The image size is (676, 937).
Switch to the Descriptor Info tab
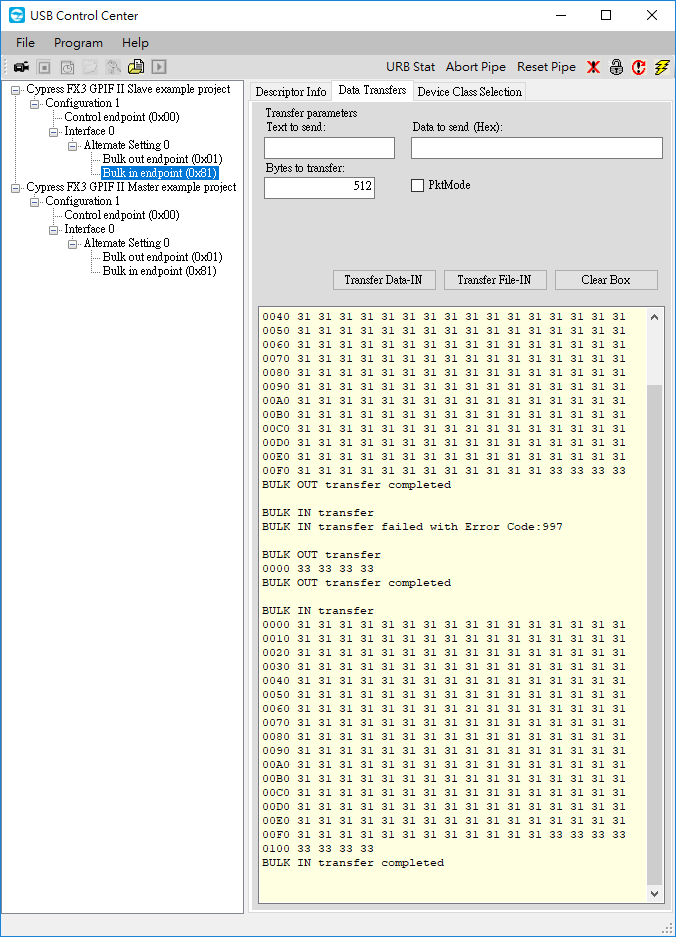pyautogui.click(x=290, y=91)
